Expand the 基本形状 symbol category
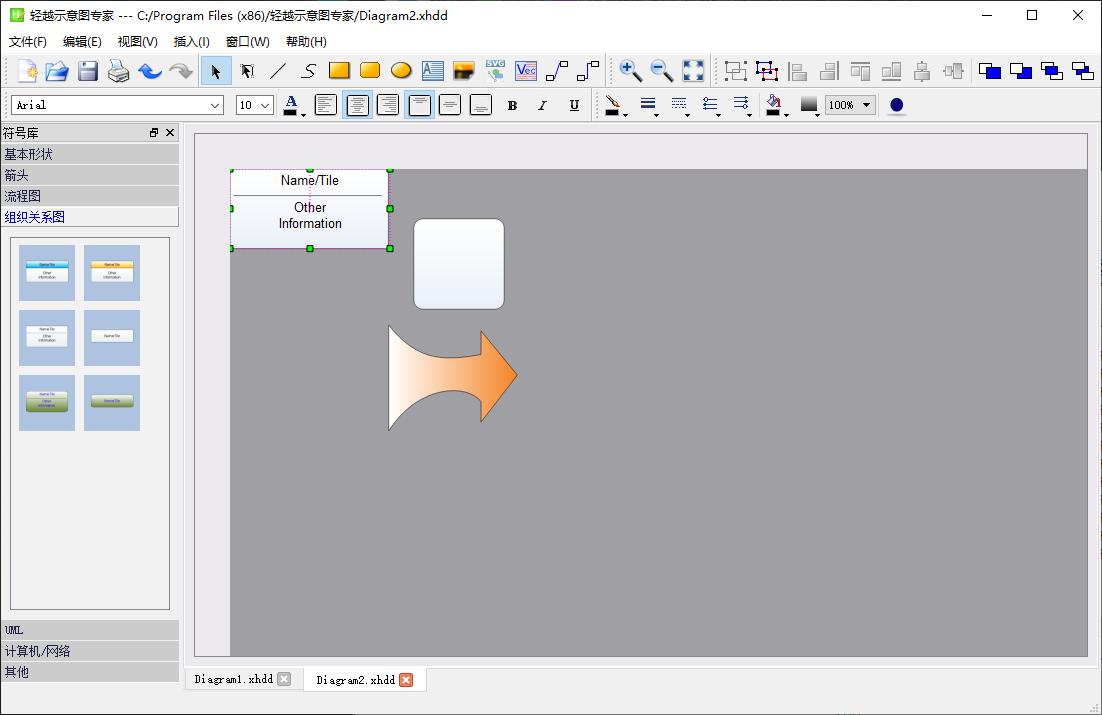The height and width of the screenshot is (715, 1102). [90, 154]
